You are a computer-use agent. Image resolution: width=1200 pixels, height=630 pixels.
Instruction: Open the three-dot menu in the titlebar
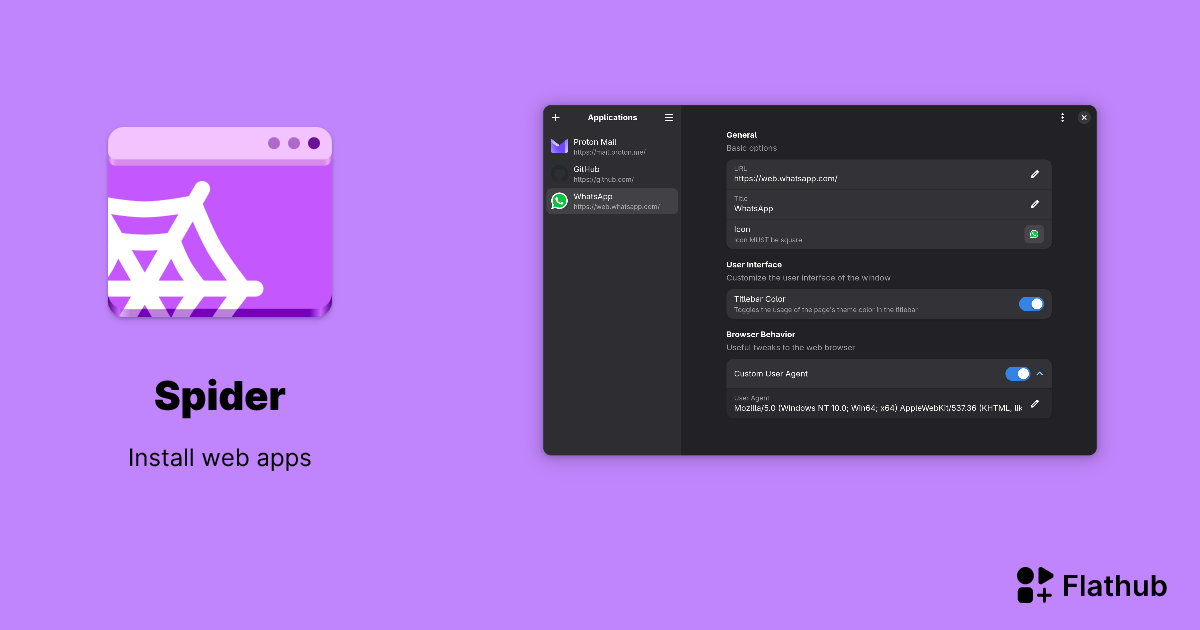pos(1062,117)
